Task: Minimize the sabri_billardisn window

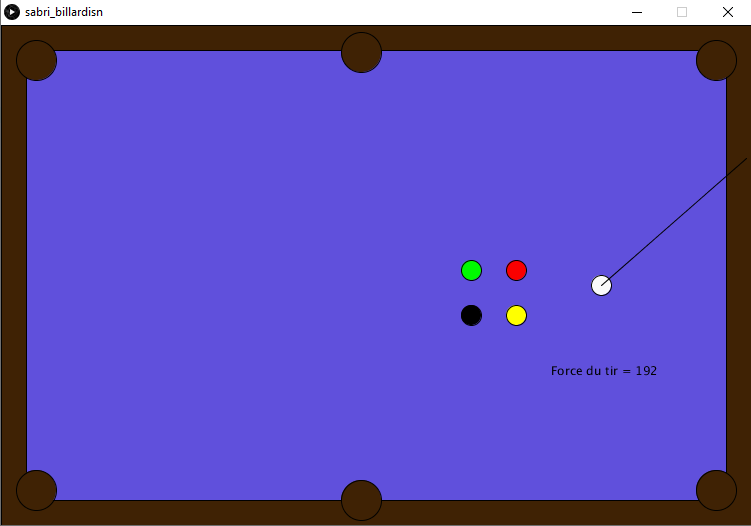Action: (x=637, y=12)
